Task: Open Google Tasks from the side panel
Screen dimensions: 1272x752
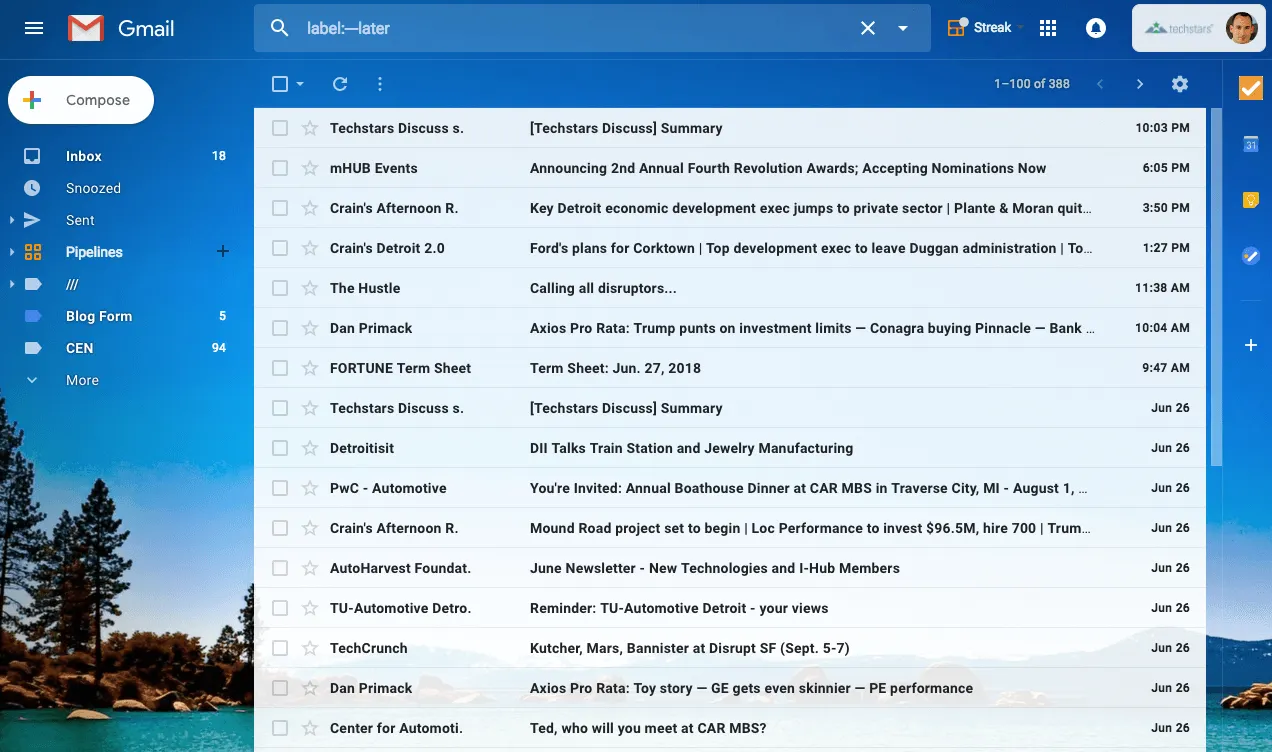Action: [1251, 255]
